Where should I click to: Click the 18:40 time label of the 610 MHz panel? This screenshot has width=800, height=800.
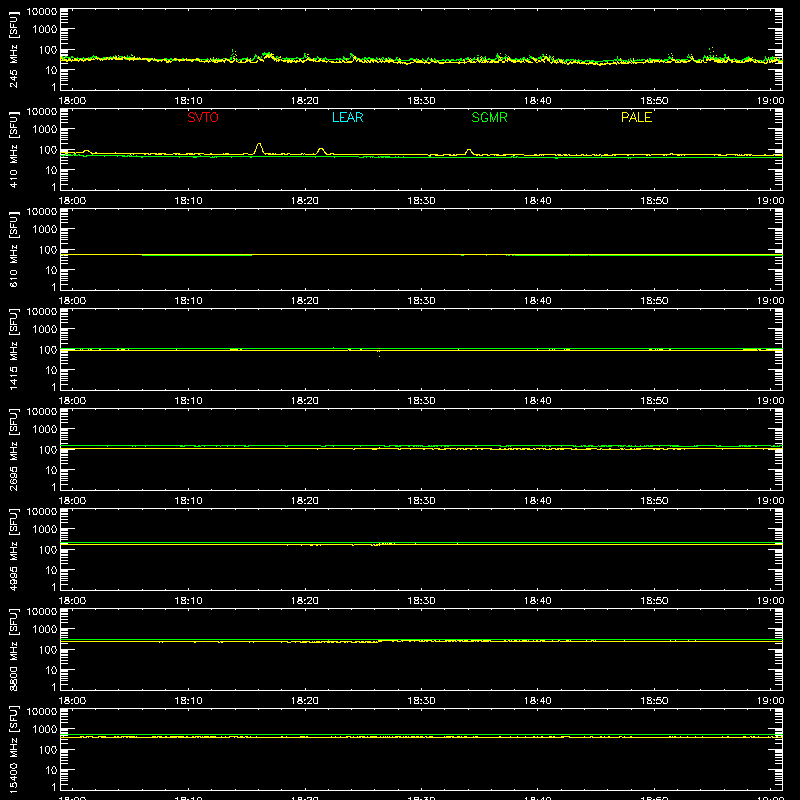[x=538, y=301]
